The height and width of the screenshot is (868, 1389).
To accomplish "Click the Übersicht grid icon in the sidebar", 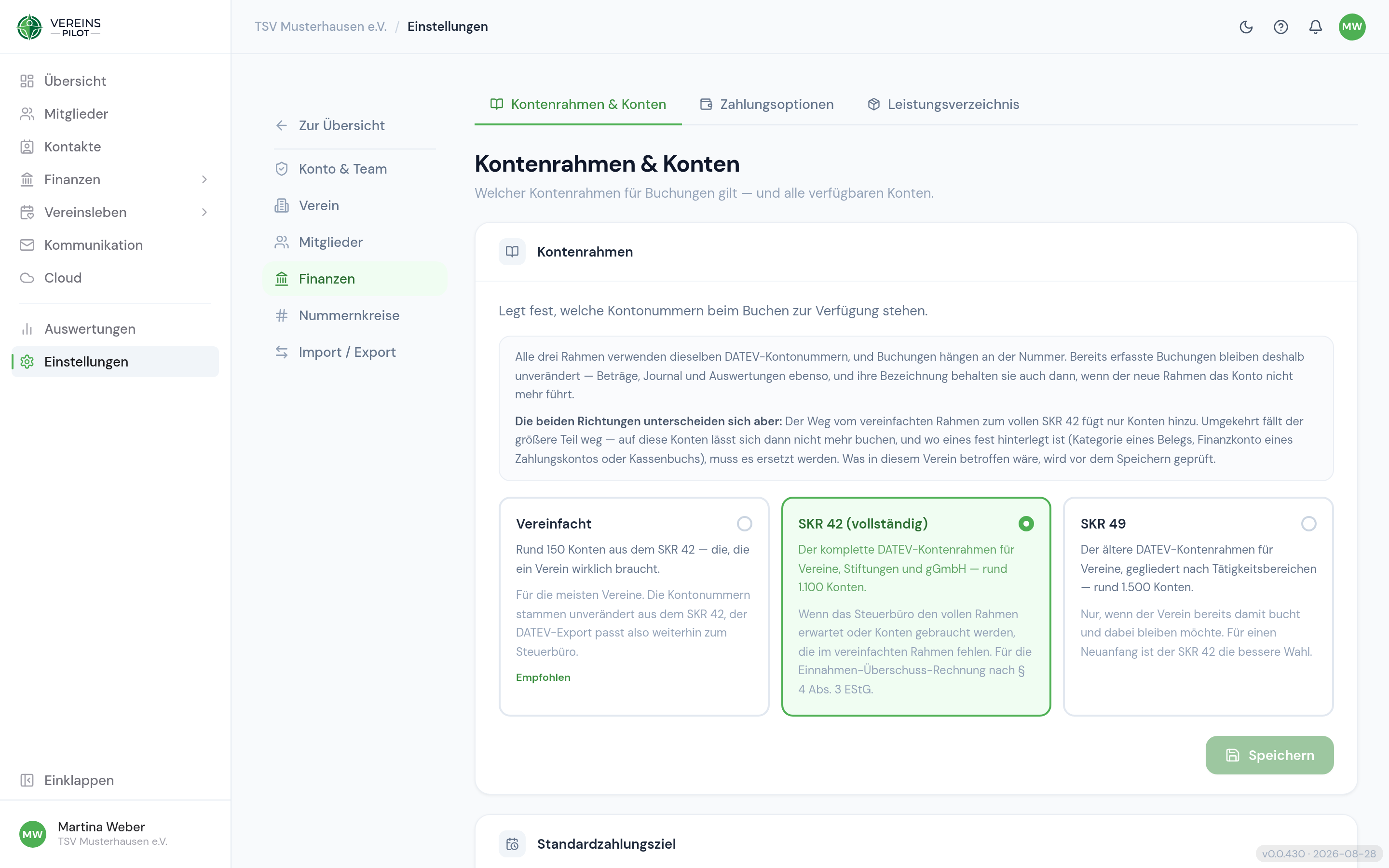I will 27,81.
